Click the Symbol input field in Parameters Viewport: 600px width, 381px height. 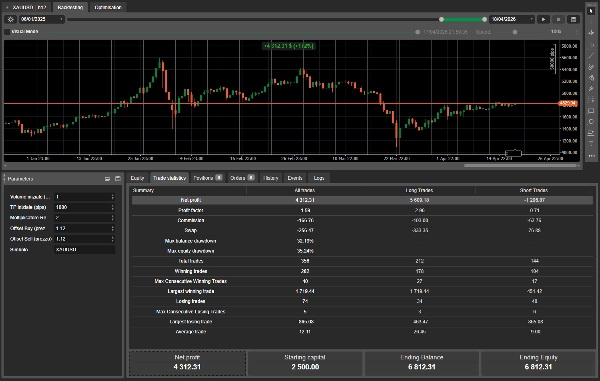pyautogui.click(x=85, y=249)
